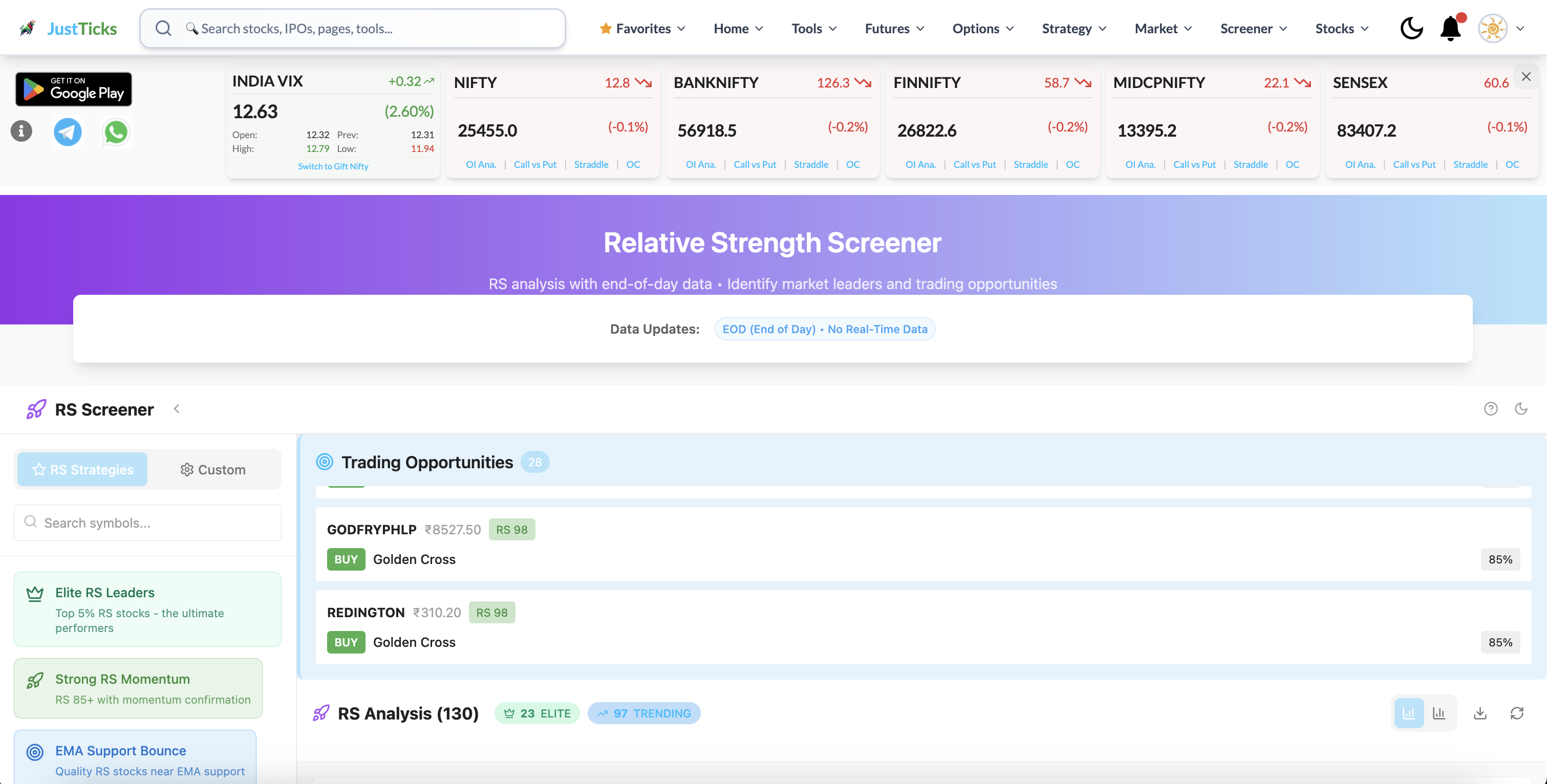Download the RS Analysis data
This screenshot has width=1547, height=784.
click(x=1480, y=713)
